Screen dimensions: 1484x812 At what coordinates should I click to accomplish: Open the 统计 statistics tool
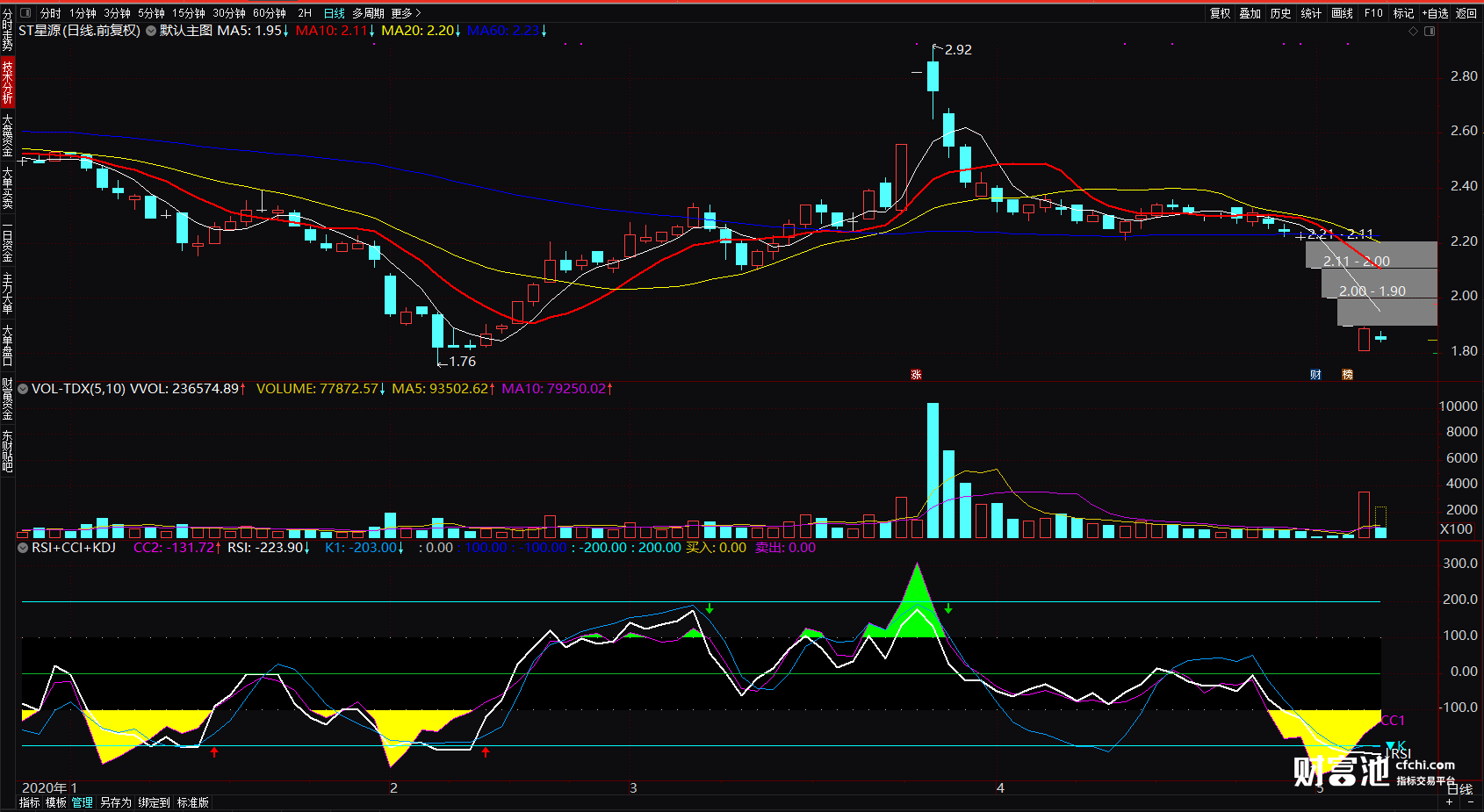click(1309, 13)
